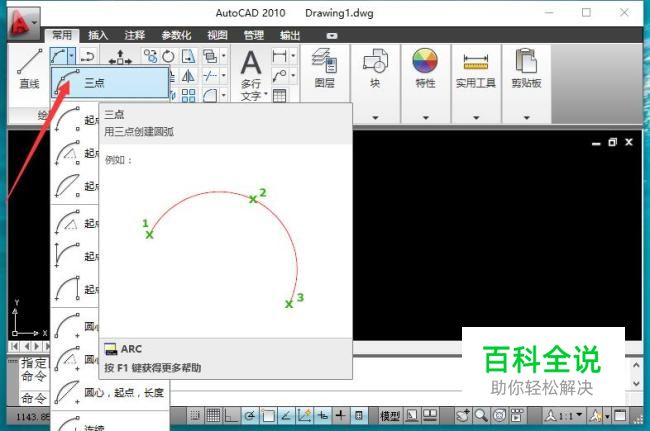Open the Arc tool dropdown arrow
This screenshot has width=650, height=431.
[72, 56]
